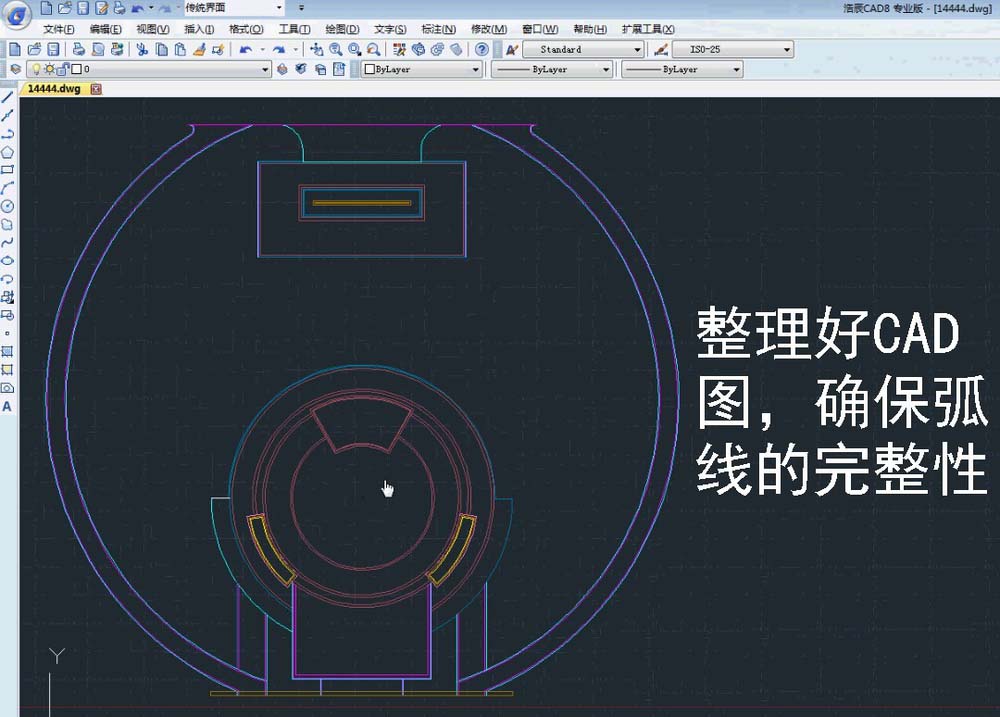The width and height of the screenshot is (1000, 717).
Task: Save the current drawing
Action: [x=55, y=47]
